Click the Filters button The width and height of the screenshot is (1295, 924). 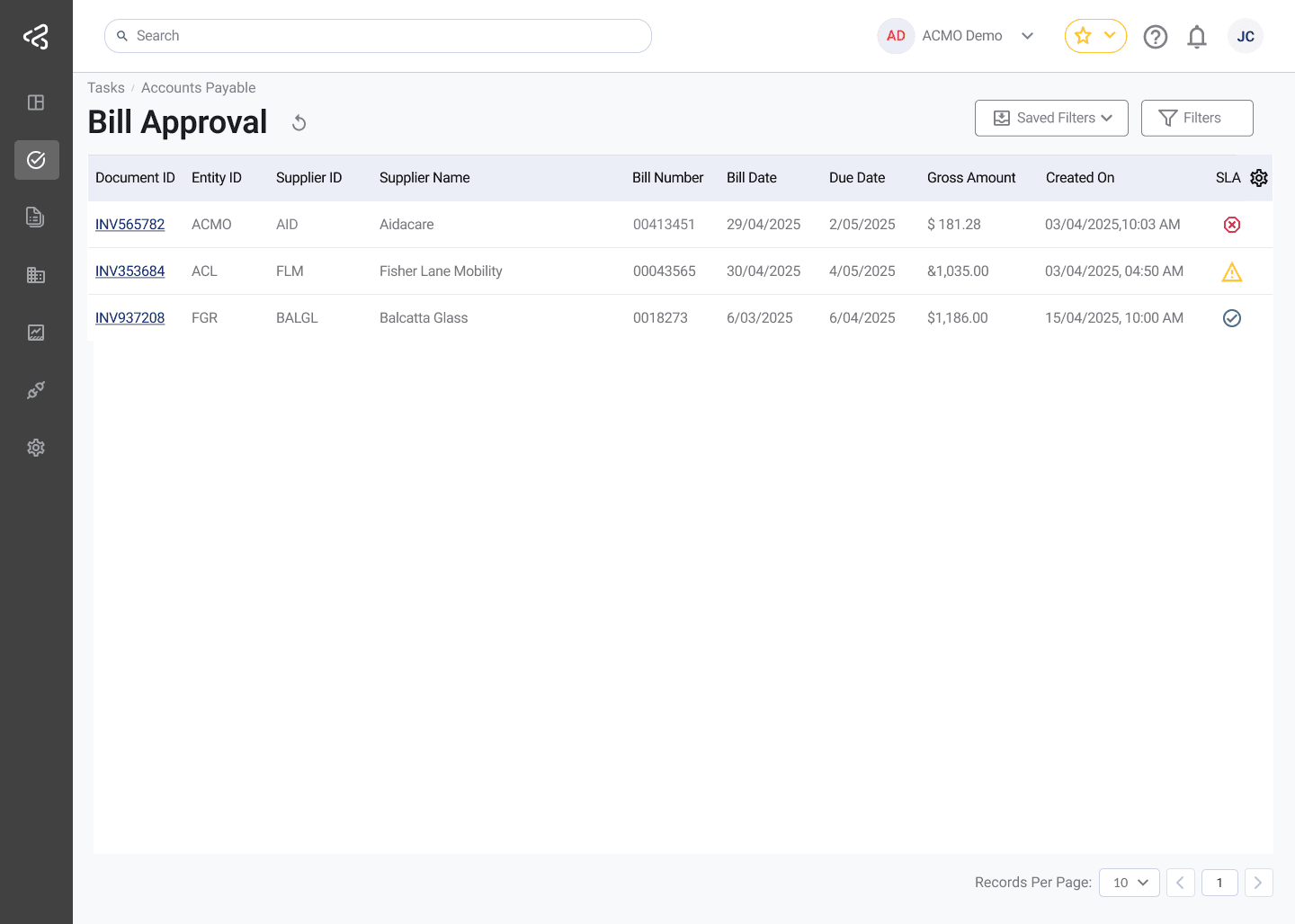coord(1197,118)
